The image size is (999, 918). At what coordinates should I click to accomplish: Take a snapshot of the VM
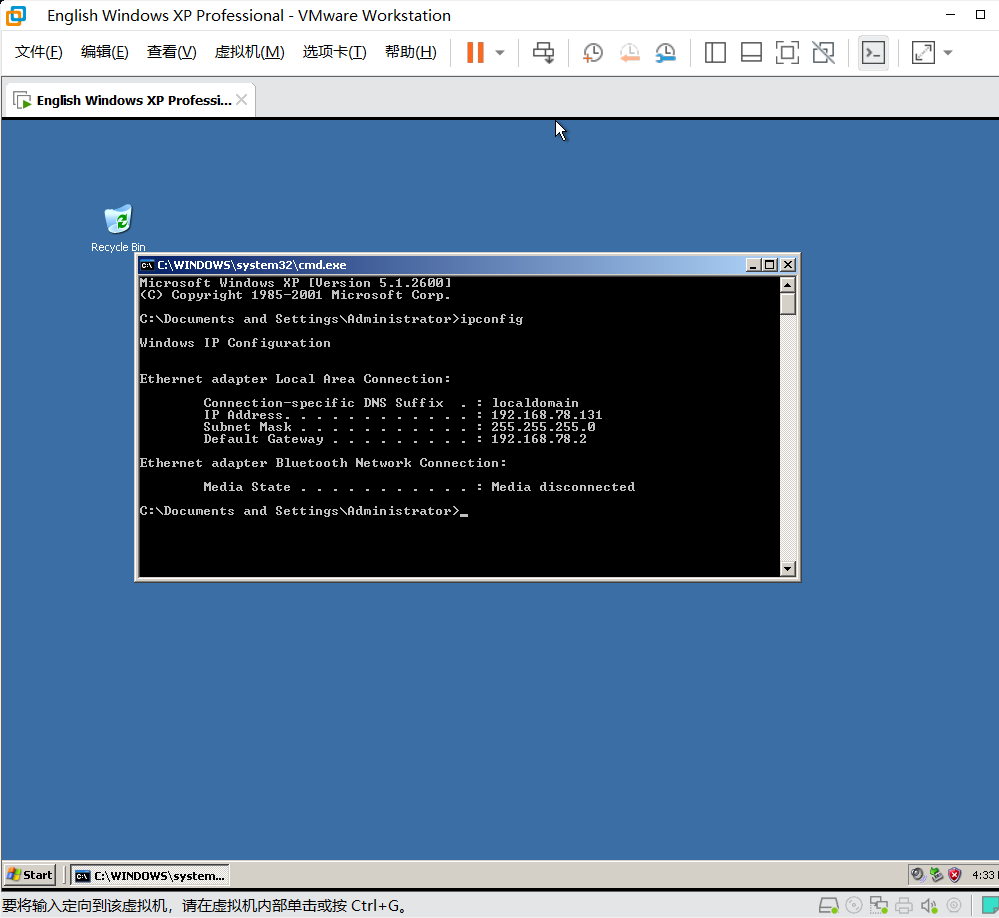593,52
